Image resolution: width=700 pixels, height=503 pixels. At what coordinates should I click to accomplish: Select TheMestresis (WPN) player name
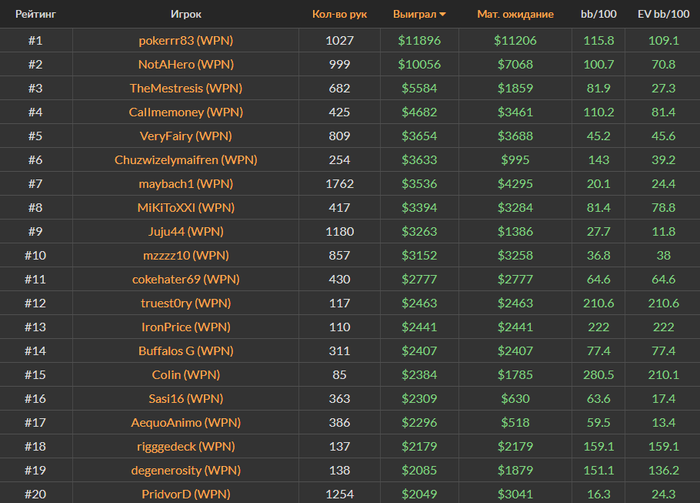186,88
